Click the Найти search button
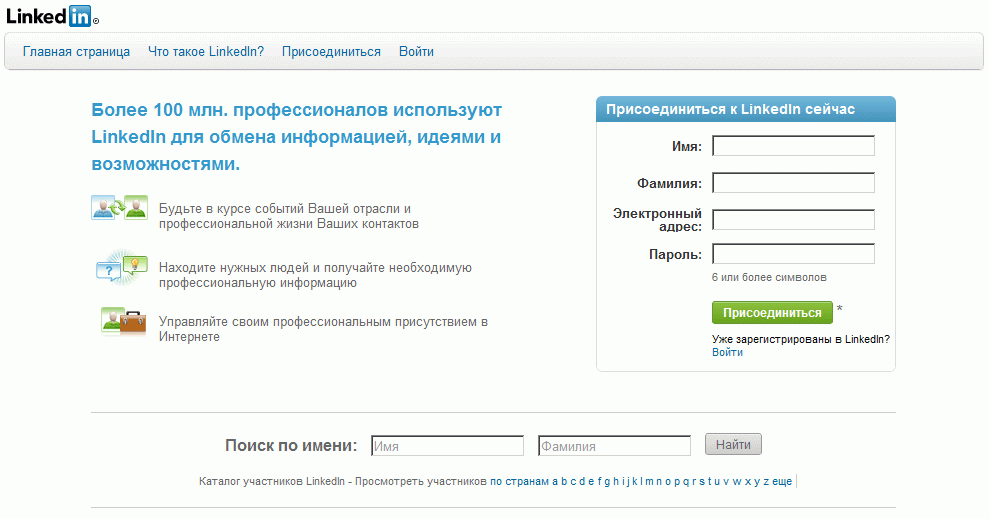Viewport: 989px width, 519px height. [x=733, y=445]
